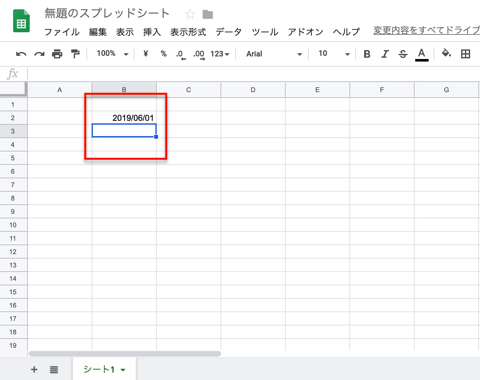Format cell as percent
The height and width of the screenshot is (380, 480).
163,54
